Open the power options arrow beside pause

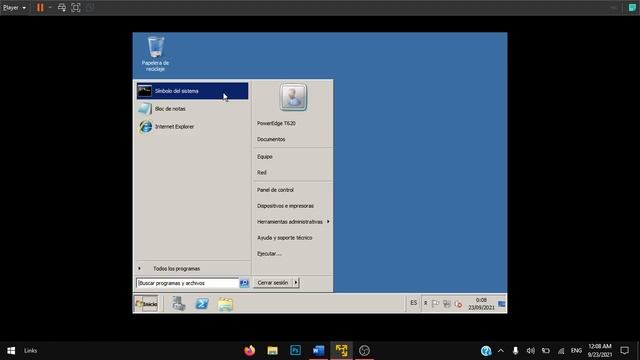click(x=50, y=7)
